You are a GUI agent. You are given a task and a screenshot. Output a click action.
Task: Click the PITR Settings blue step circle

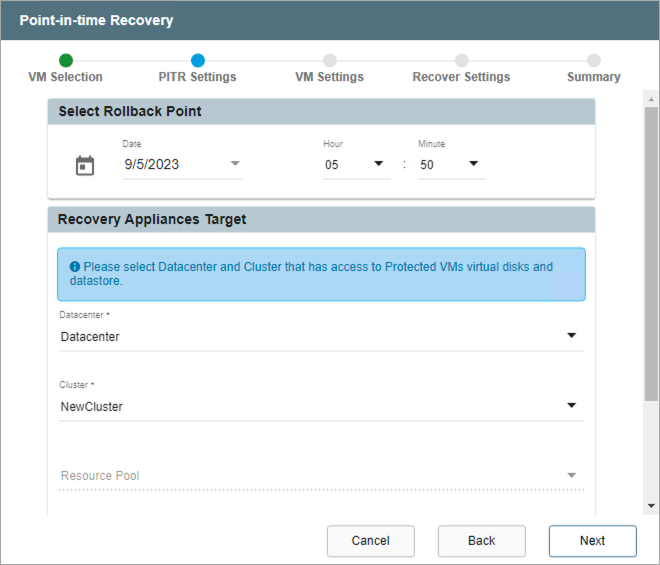tap(198, 61)
